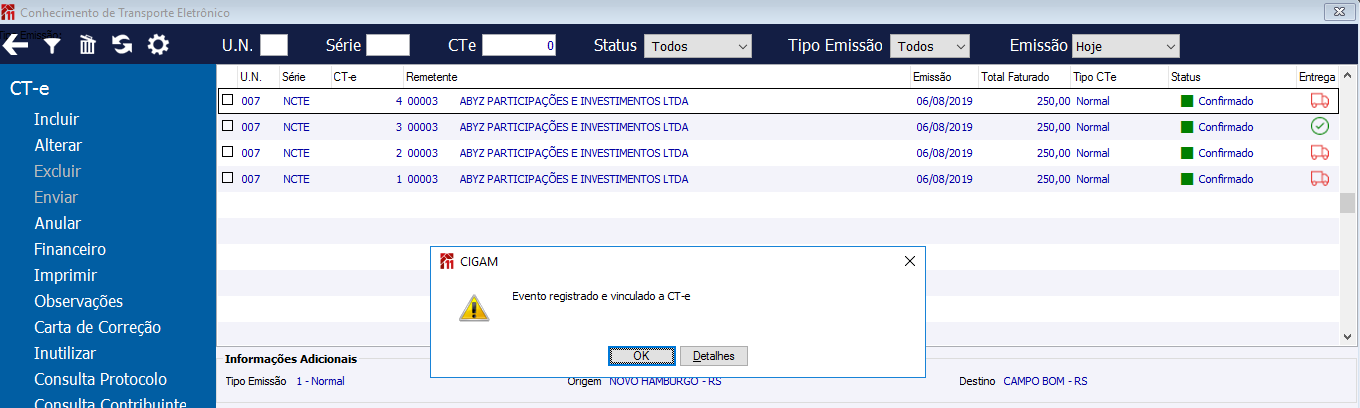Click the truck delivery icon for CT-e 4
The height and width of the screenshot is (408, 1360).
pyautogui.click(x=1319, y=100)
